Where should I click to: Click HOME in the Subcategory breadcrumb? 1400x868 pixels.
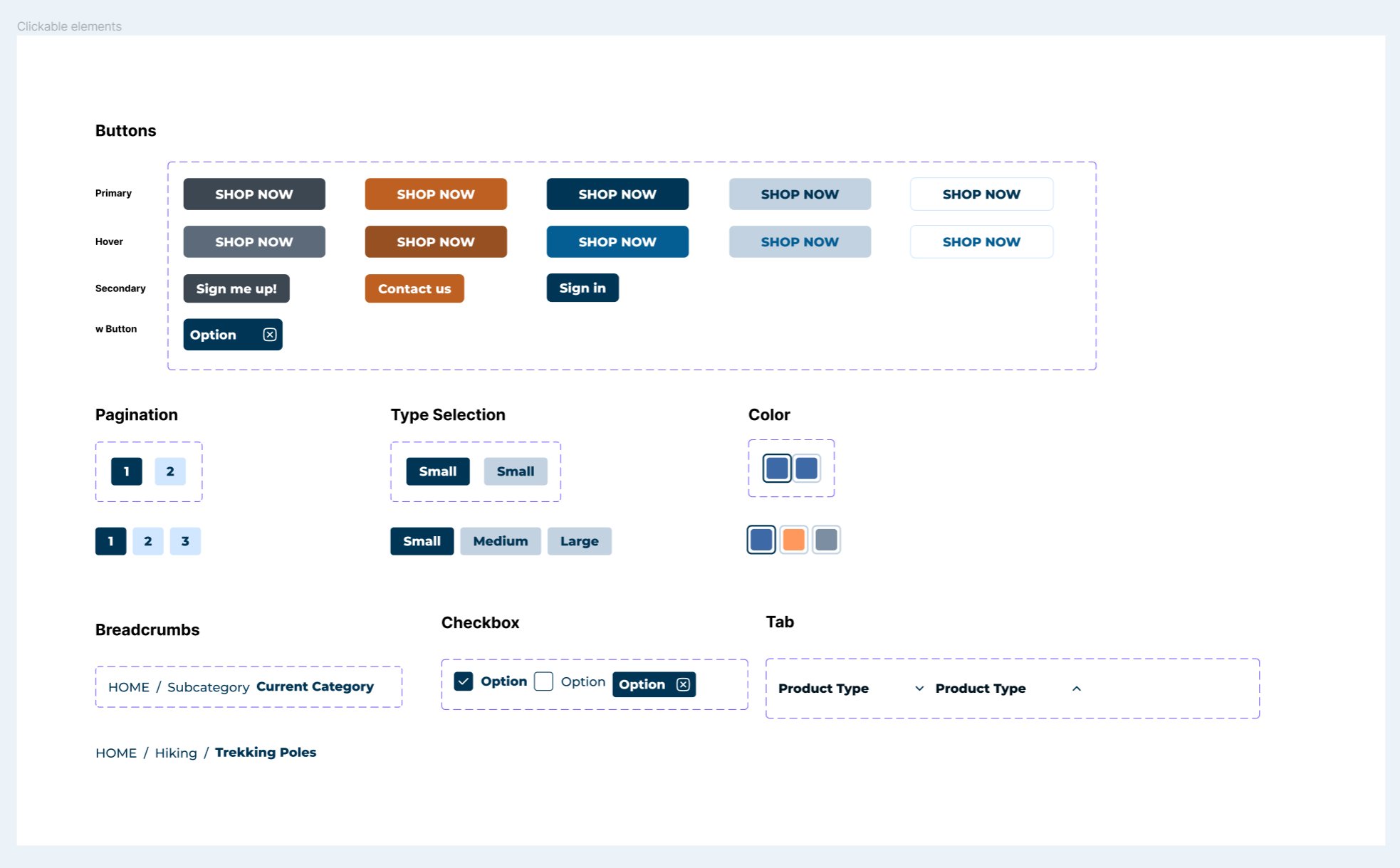click(129, 687)
